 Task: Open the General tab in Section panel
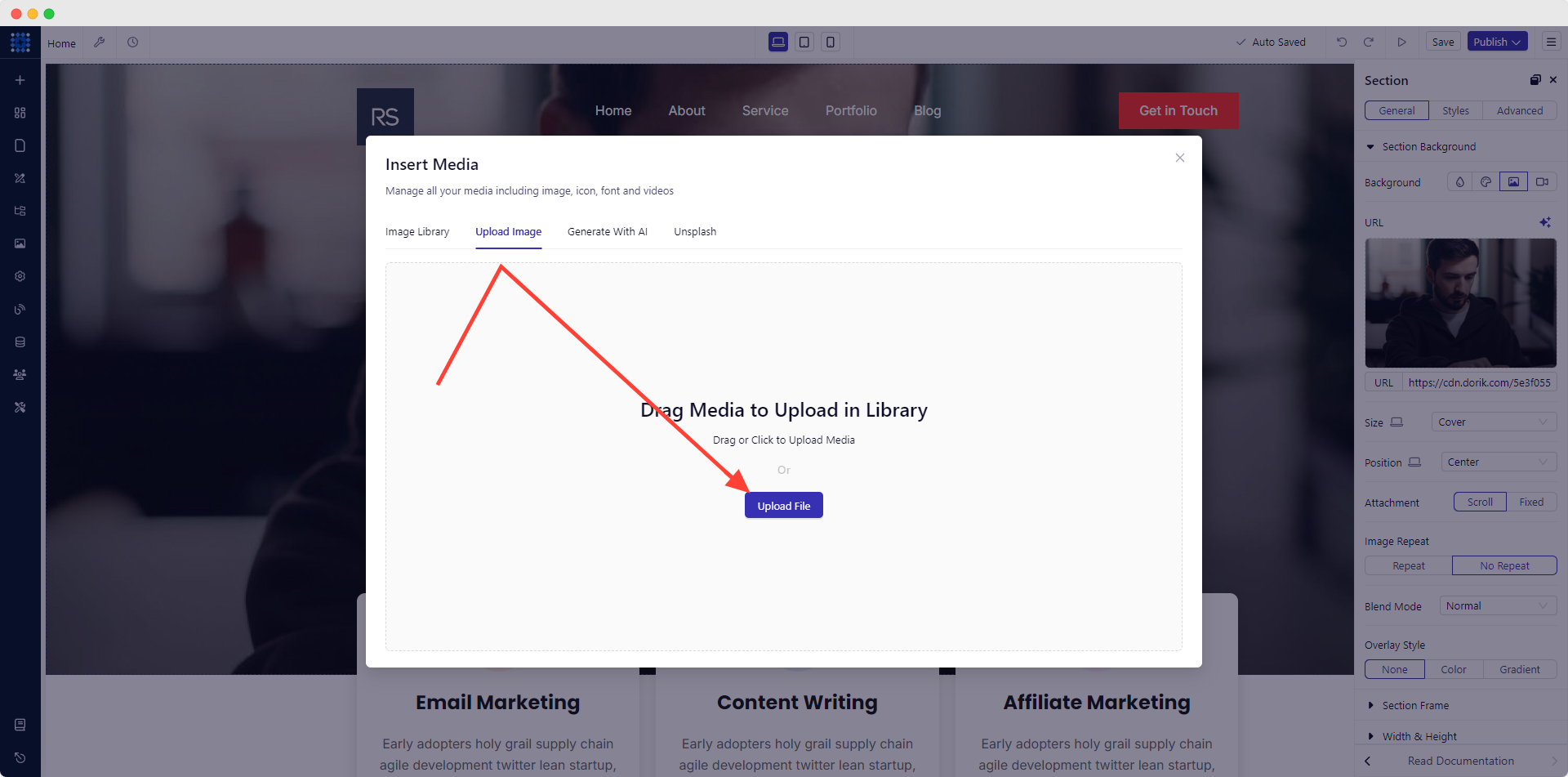click(x=1396, y=111)
